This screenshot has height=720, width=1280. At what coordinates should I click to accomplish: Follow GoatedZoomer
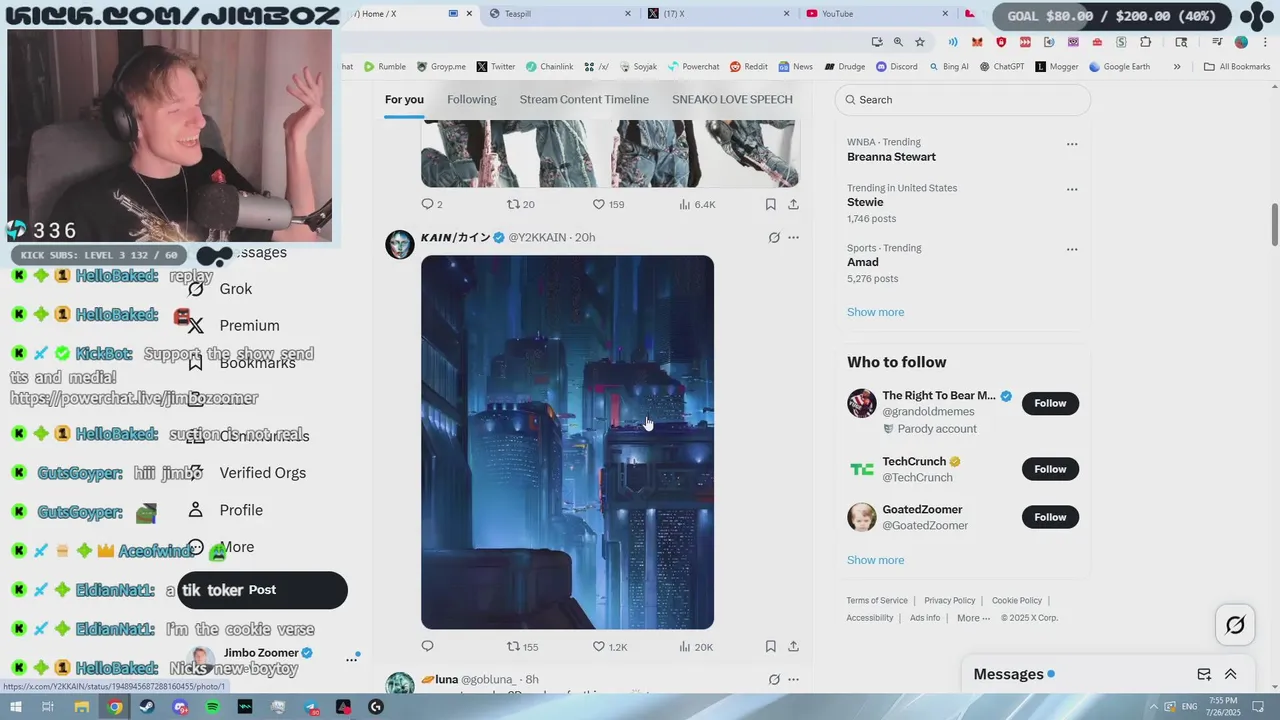1050,517
